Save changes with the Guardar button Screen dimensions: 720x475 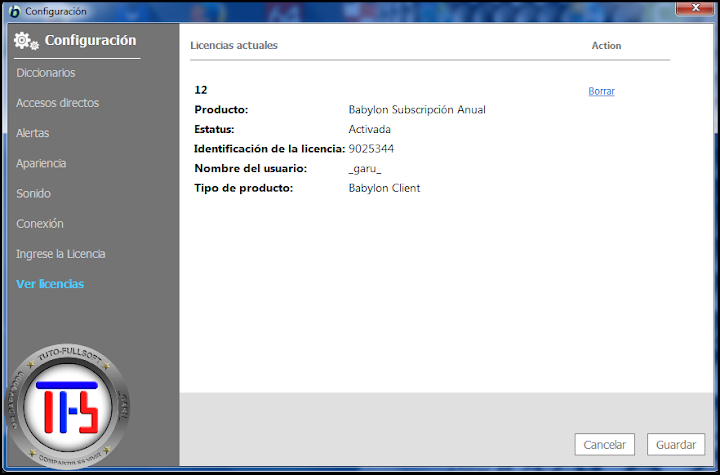click(675, 445)
